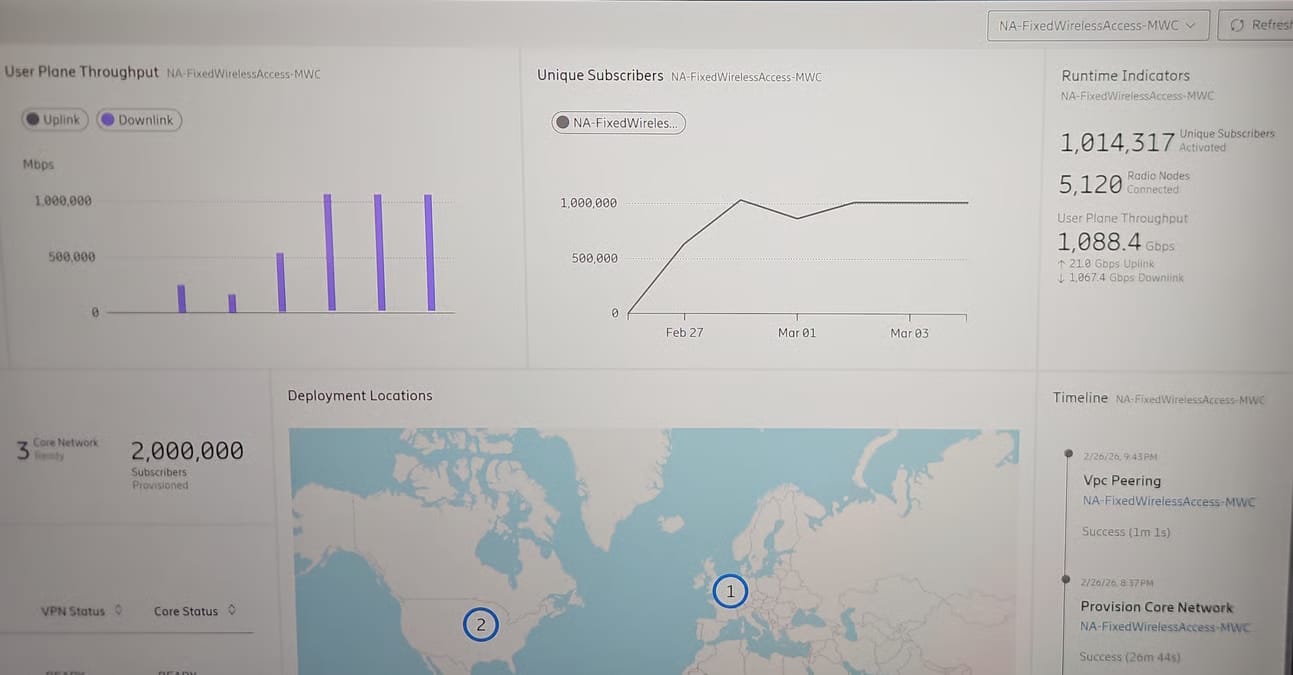Click the timeline dot beside Vpc Peering
This screenshot has width=1293, height=675.
(x=1069, y=454)
